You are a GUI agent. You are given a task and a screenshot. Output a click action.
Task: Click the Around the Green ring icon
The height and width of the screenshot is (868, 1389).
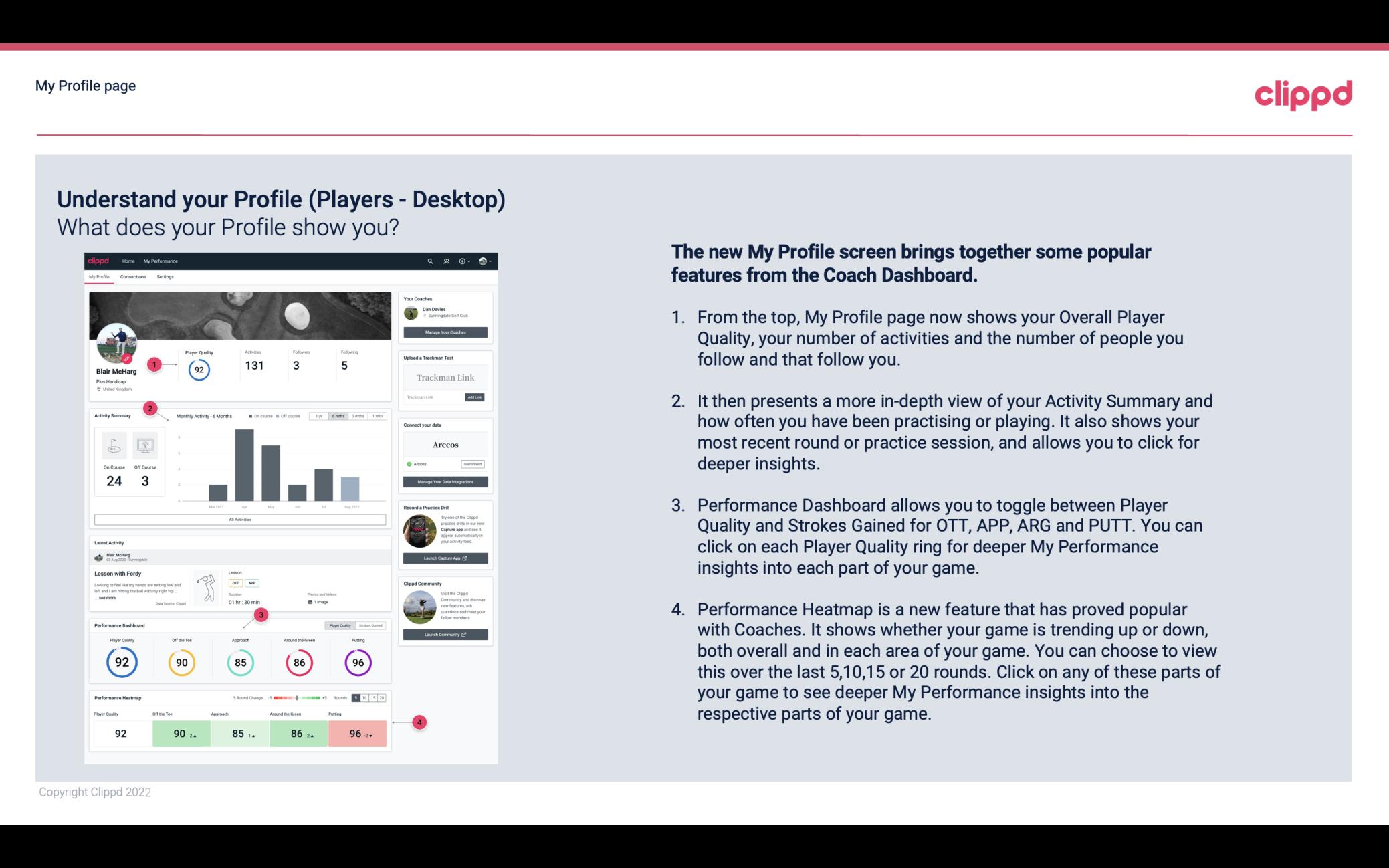(x=299, y=661)
